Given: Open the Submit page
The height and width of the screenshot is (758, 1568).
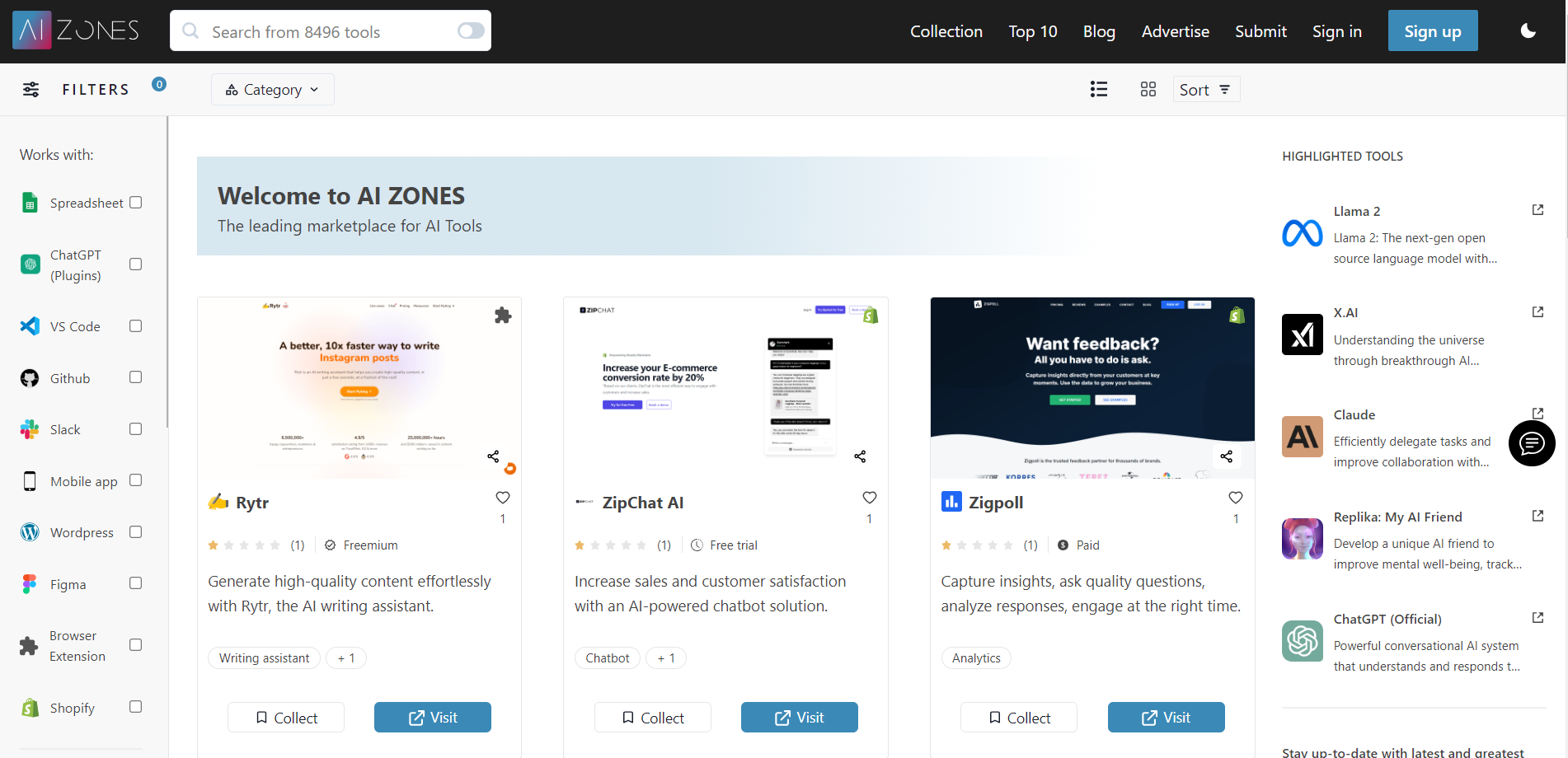Looking at the screenshot, I should pyautogui.click(x=1261, y=31).
